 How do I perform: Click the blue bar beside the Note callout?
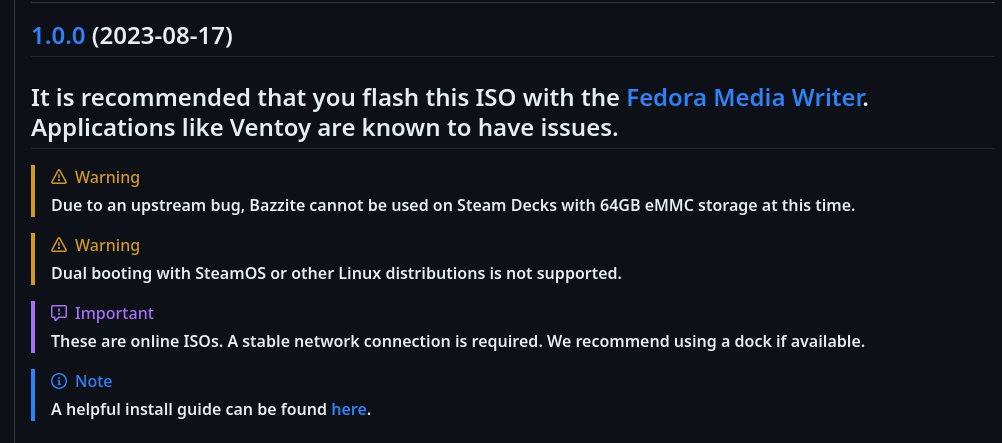tap(33, 395)
